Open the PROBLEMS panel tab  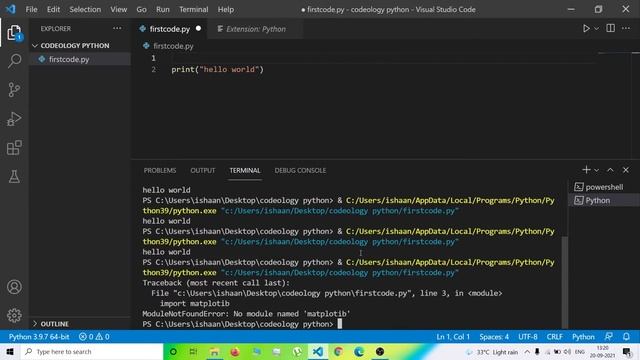point(160,170)
